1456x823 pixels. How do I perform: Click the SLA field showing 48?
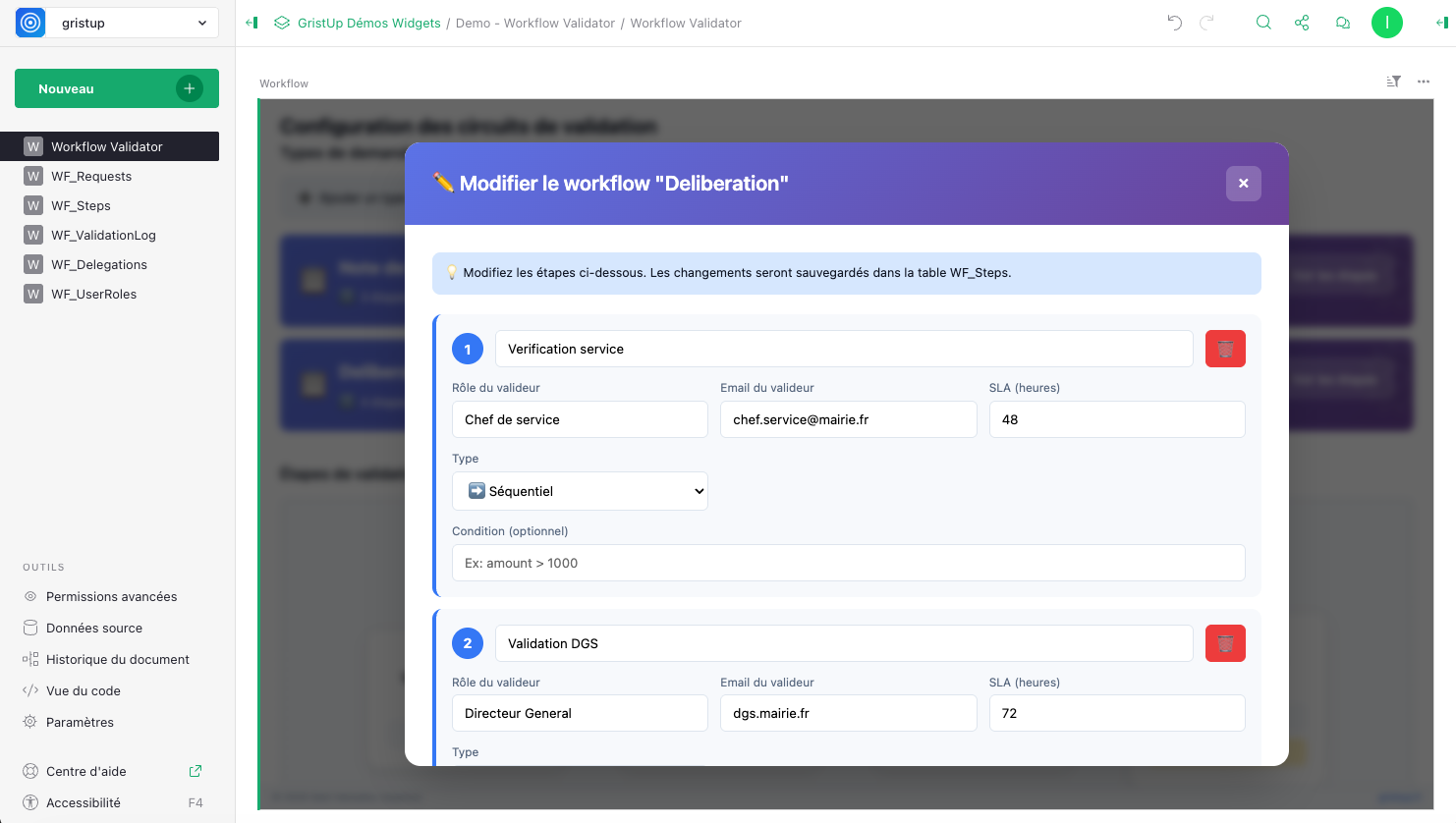click(x=1116, y=419)
